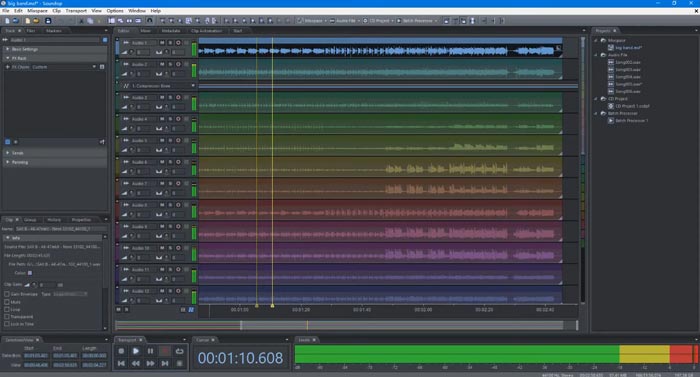Click the Fast Forward transport button

150,364
